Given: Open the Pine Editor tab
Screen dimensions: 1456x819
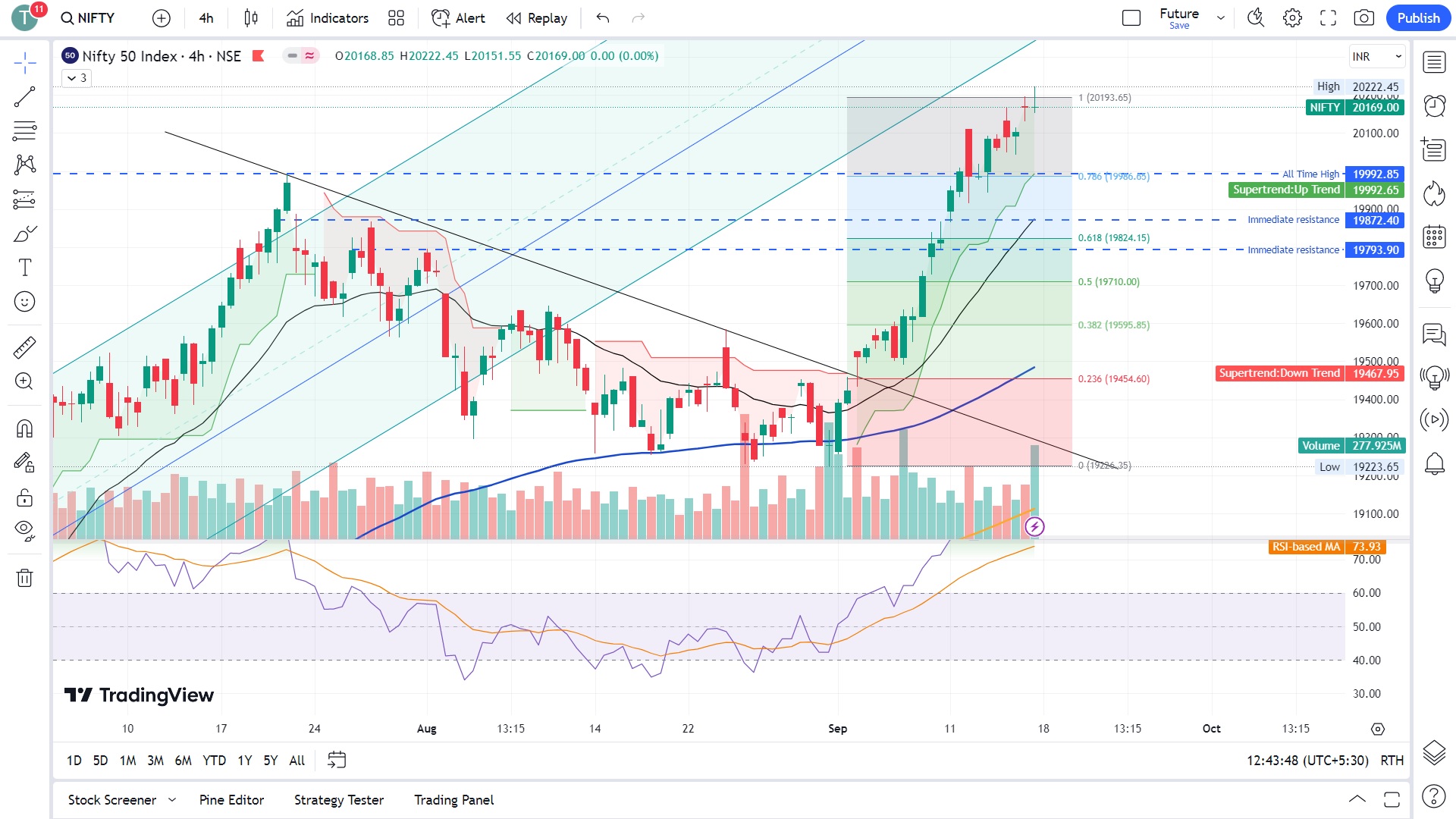Looking at the screenshot, I should (231, 800).
